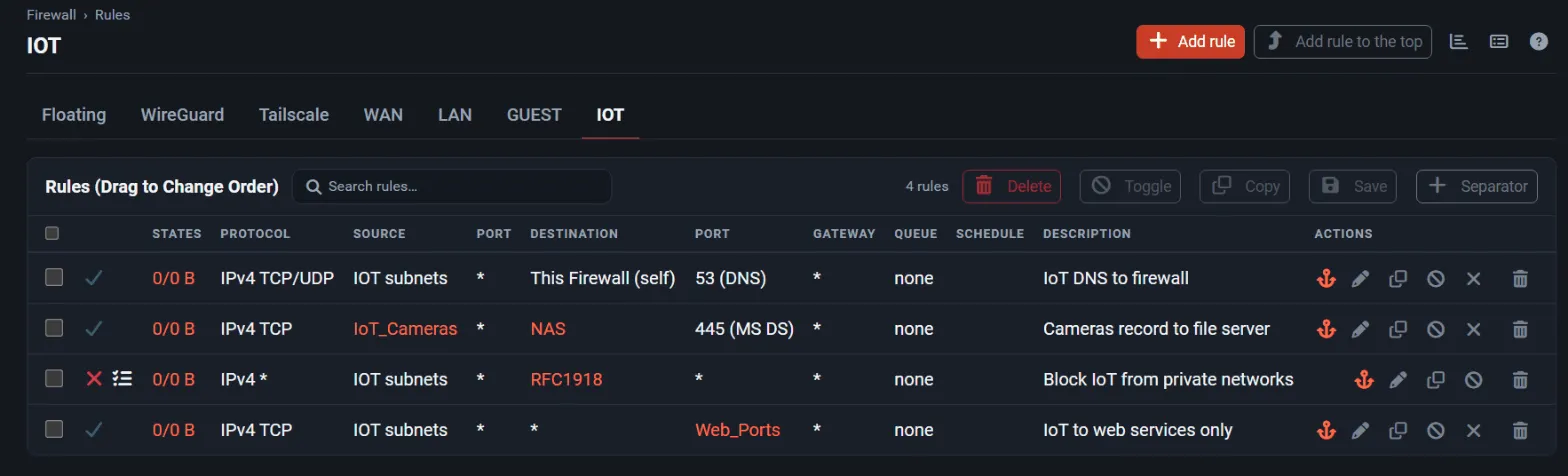Click anchor icon for Cameras record to file server

click(1326, 329)
